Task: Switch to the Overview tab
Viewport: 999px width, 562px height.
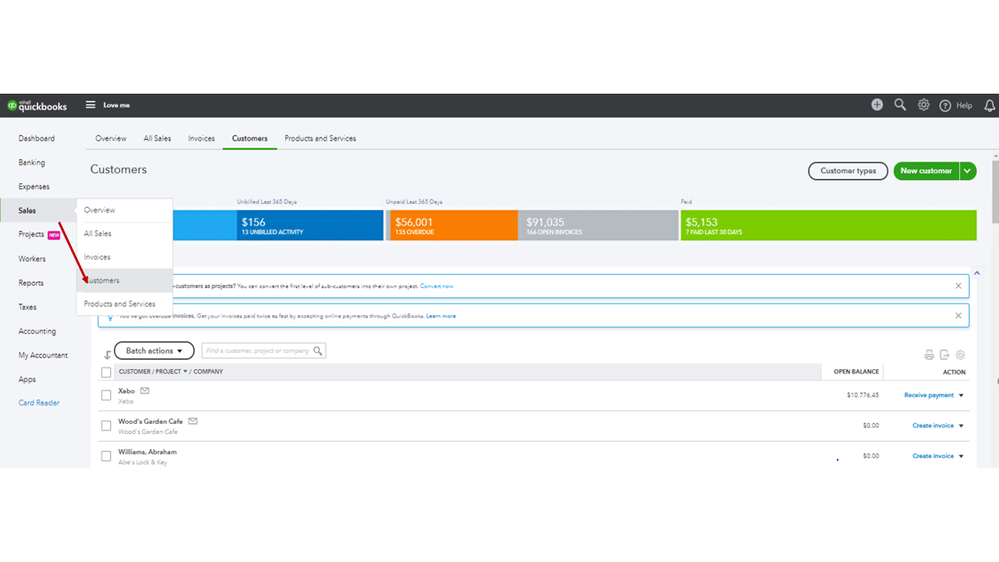Action: click(x=111, y=138)
